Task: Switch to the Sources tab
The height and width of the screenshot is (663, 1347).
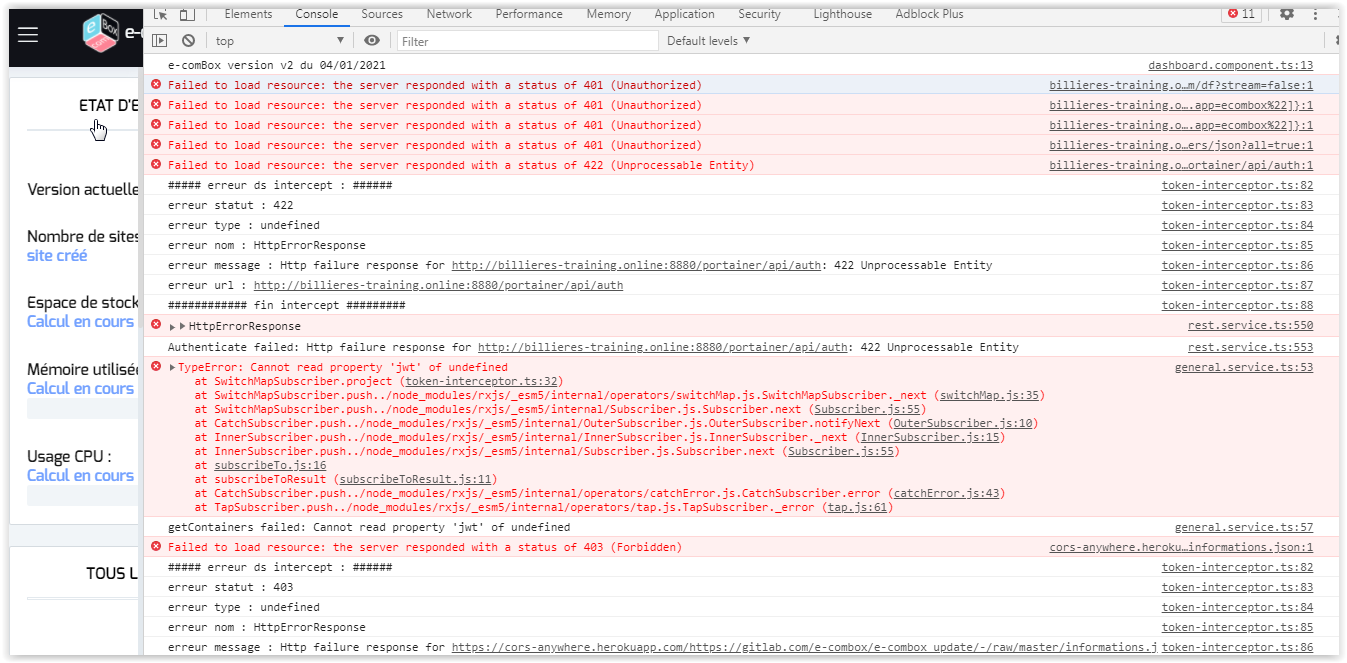Action: 382,14
